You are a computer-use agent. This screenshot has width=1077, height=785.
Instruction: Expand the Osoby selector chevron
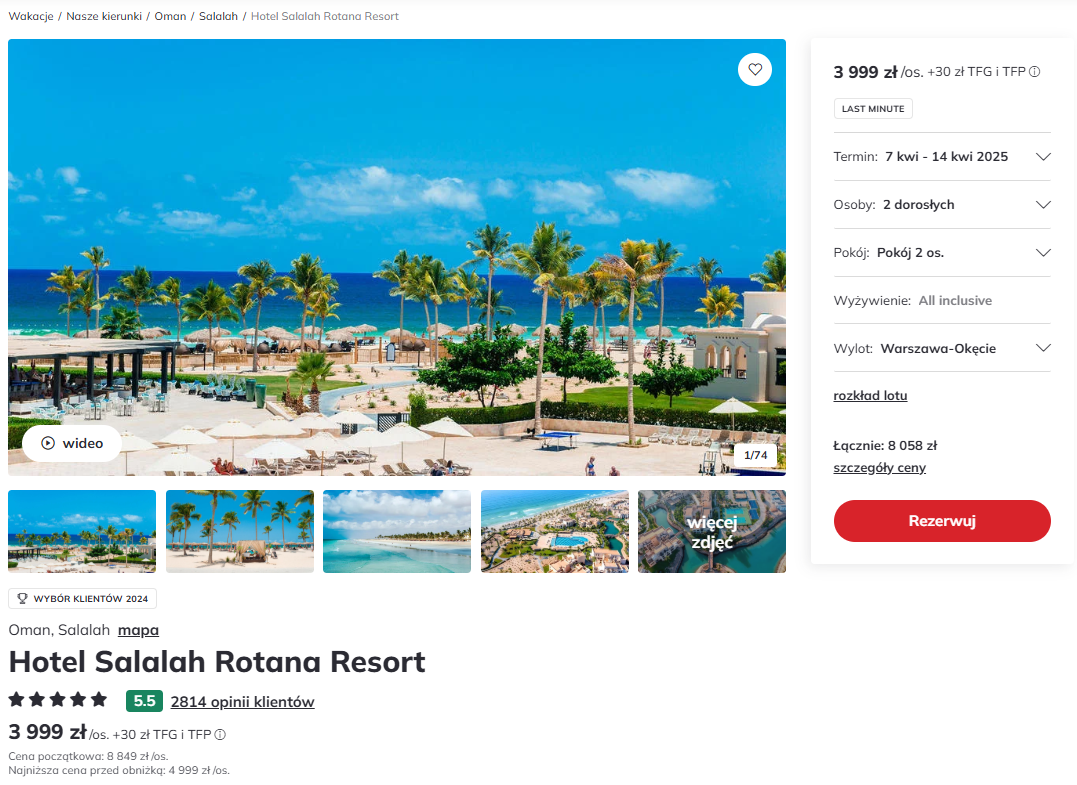click(1043, 205)
